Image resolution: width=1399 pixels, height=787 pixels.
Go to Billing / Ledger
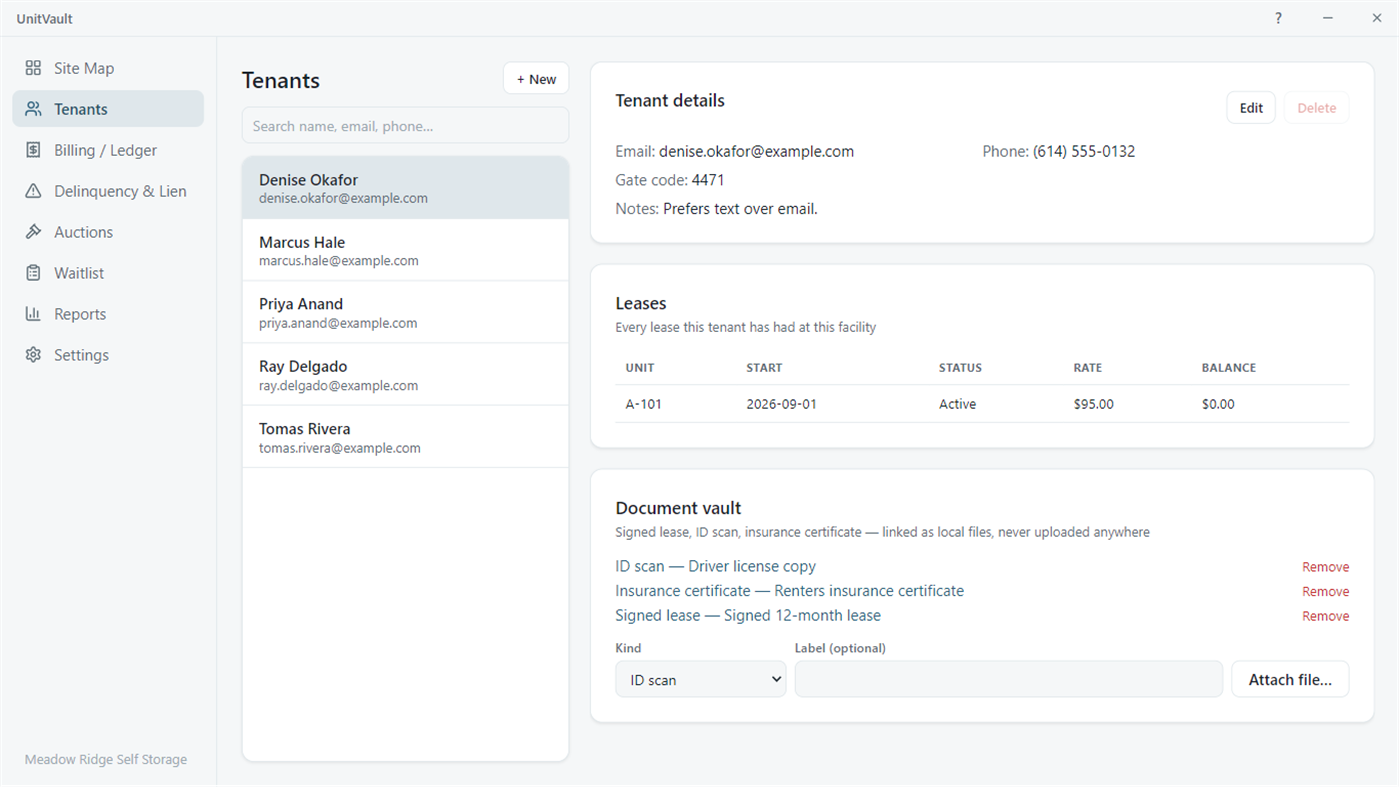coord(108,150)
